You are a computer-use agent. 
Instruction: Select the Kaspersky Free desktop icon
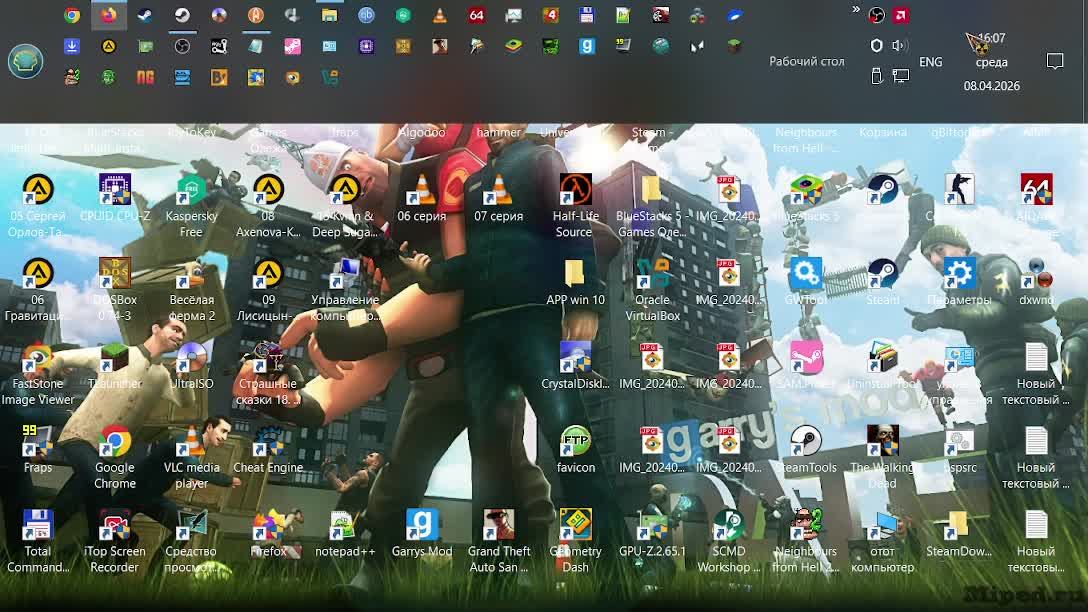(192, 206)
